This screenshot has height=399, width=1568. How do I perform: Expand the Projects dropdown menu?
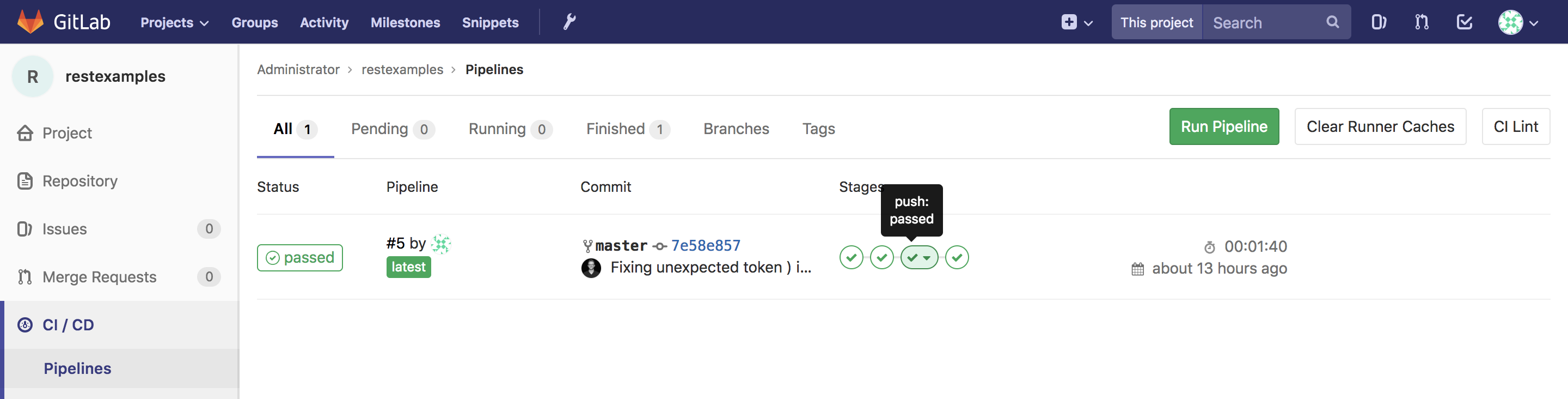pyautogui.click(x=175, y=22)
